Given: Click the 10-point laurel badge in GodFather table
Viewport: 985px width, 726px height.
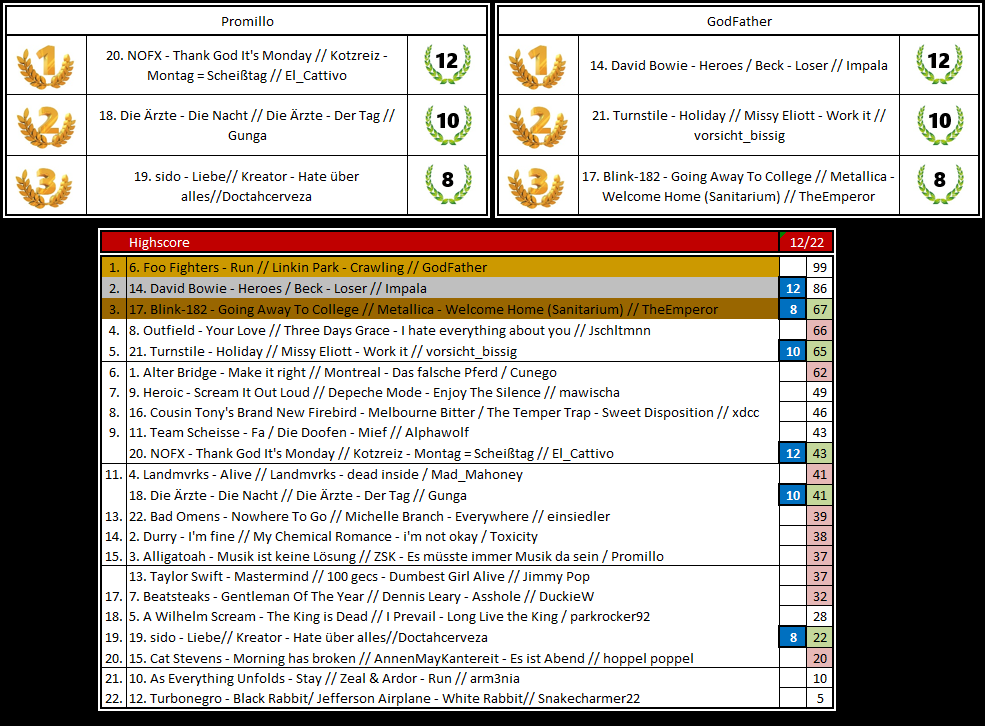Looking at the screenshot, I should pos(939,124).
